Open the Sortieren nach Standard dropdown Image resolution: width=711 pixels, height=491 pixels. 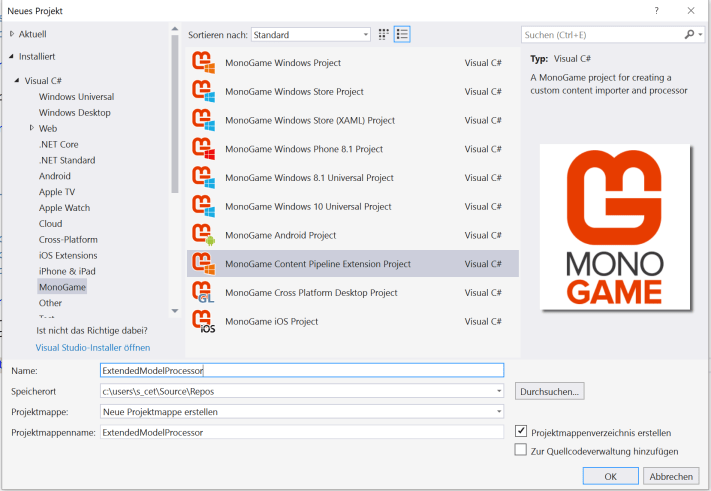311,35
